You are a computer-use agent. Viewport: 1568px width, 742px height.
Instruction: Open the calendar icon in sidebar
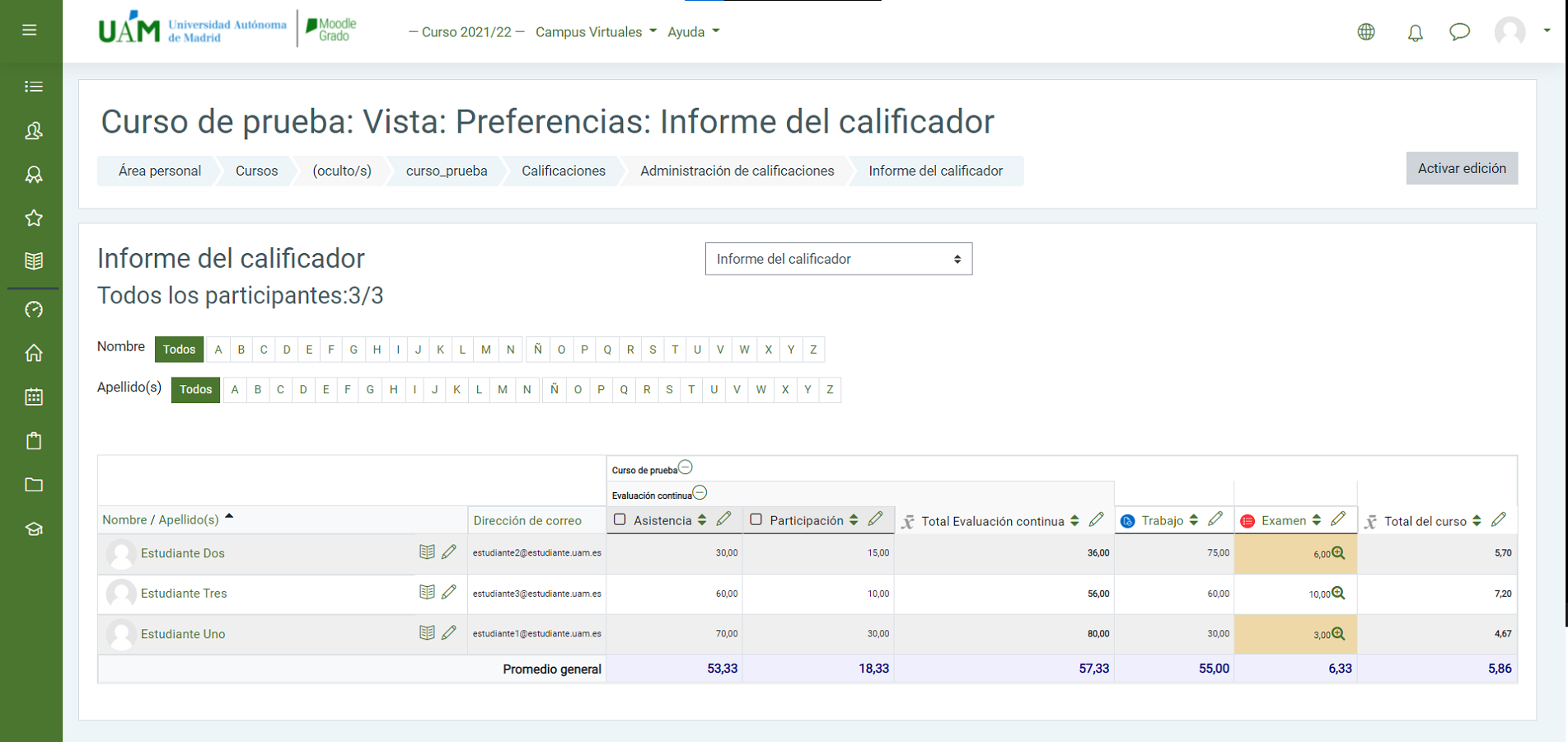coord(34,397)
